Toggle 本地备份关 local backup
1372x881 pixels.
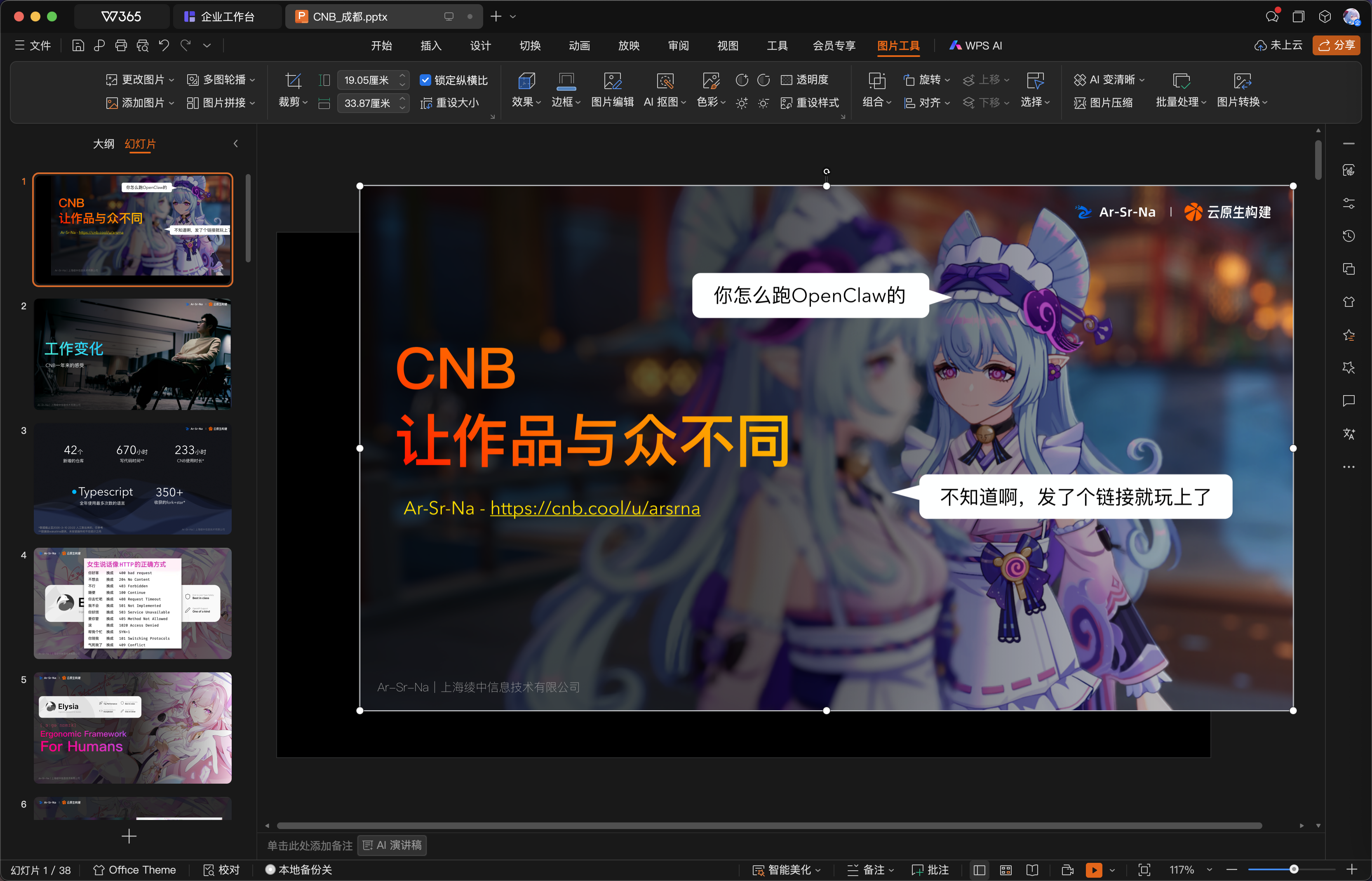point(298,869)
